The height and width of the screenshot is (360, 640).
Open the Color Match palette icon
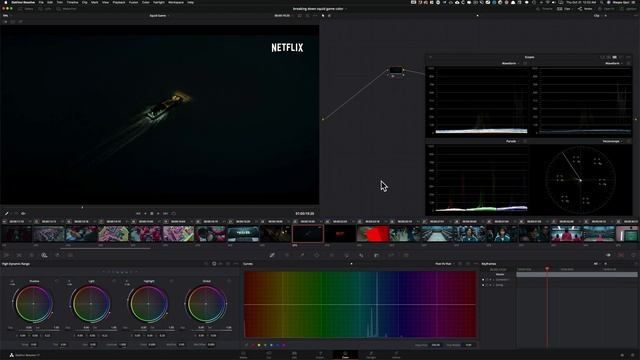coord(19,255)
